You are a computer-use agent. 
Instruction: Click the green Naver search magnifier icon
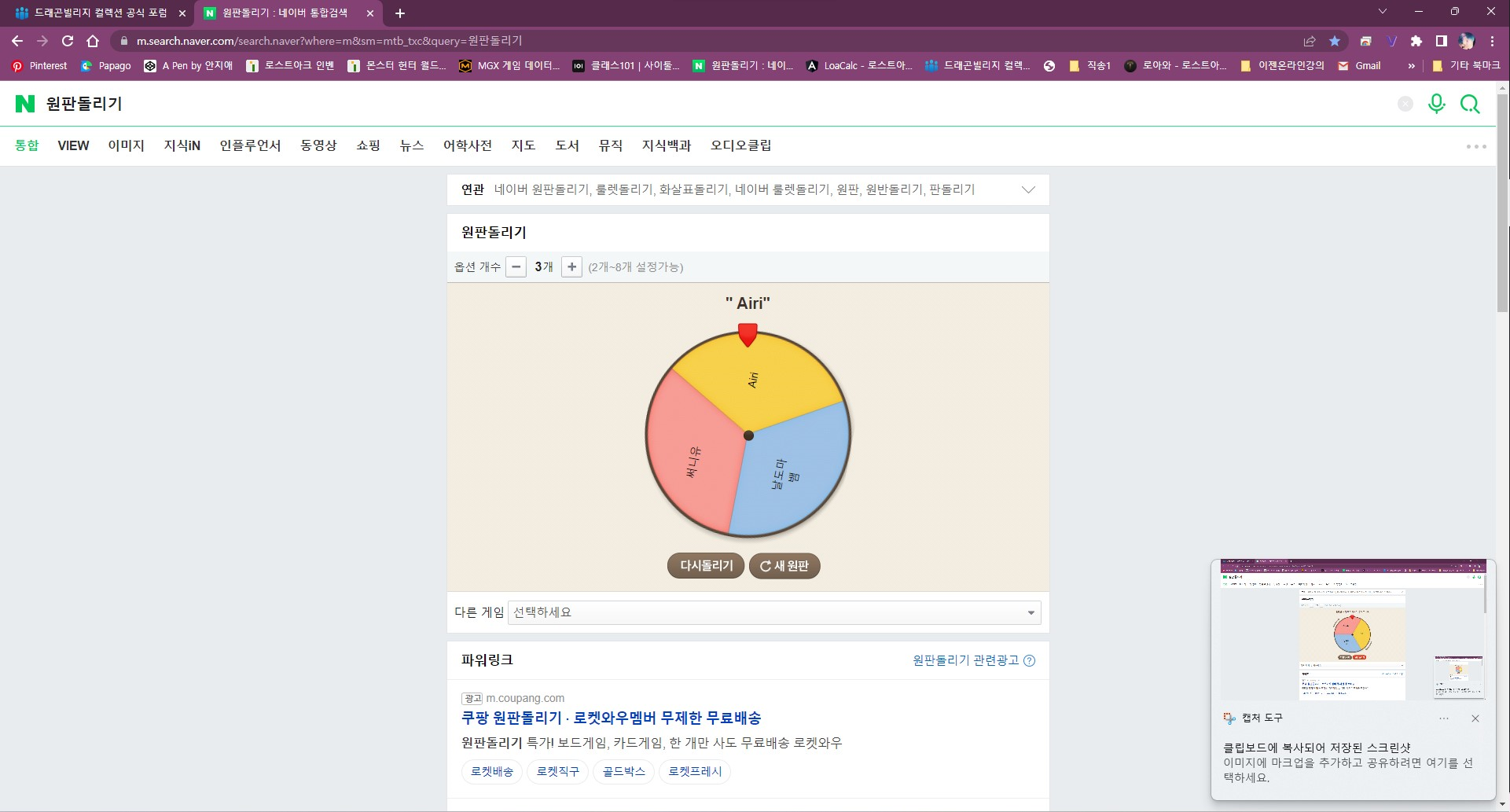pyautogui.click(x=1470, y=104)
